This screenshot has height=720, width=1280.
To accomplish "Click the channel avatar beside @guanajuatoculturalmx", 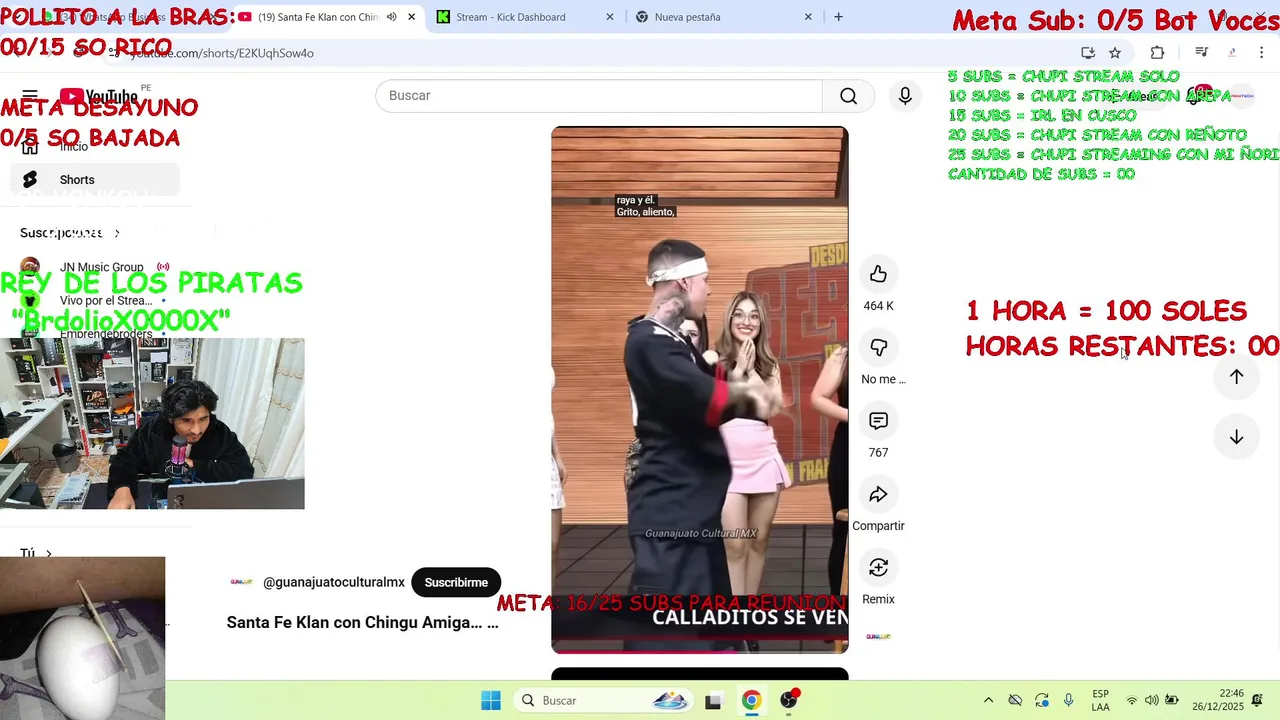I will (x=241, y=582).
